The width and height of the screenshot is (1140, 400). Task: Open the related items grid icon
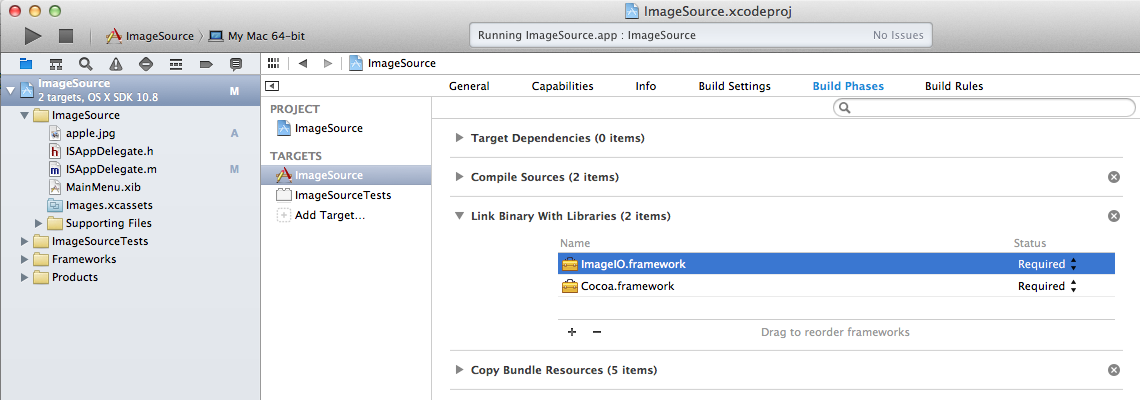coord(273,63)
